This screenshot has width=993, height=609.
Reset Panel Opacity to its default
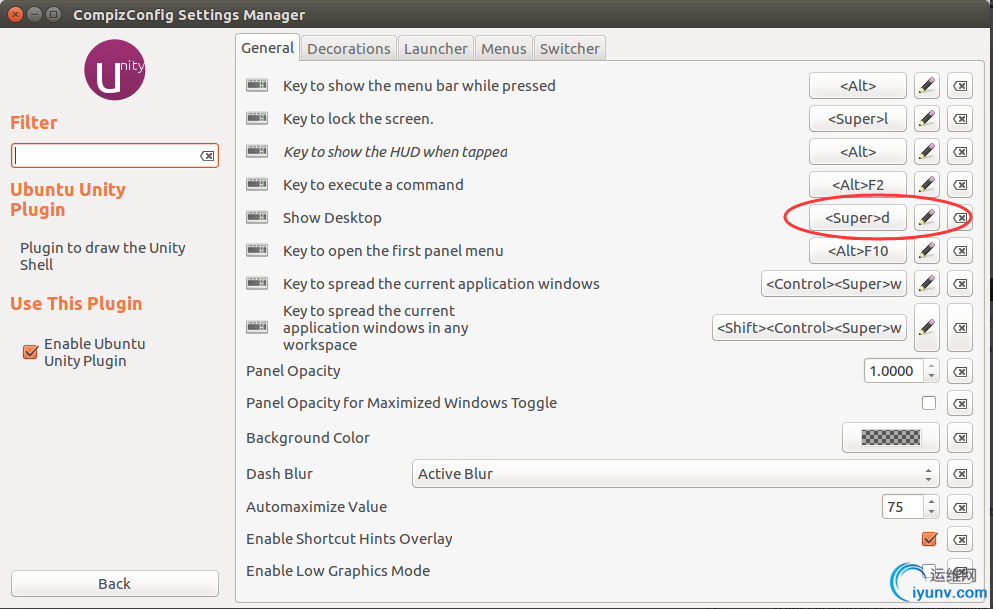point(960,371)
